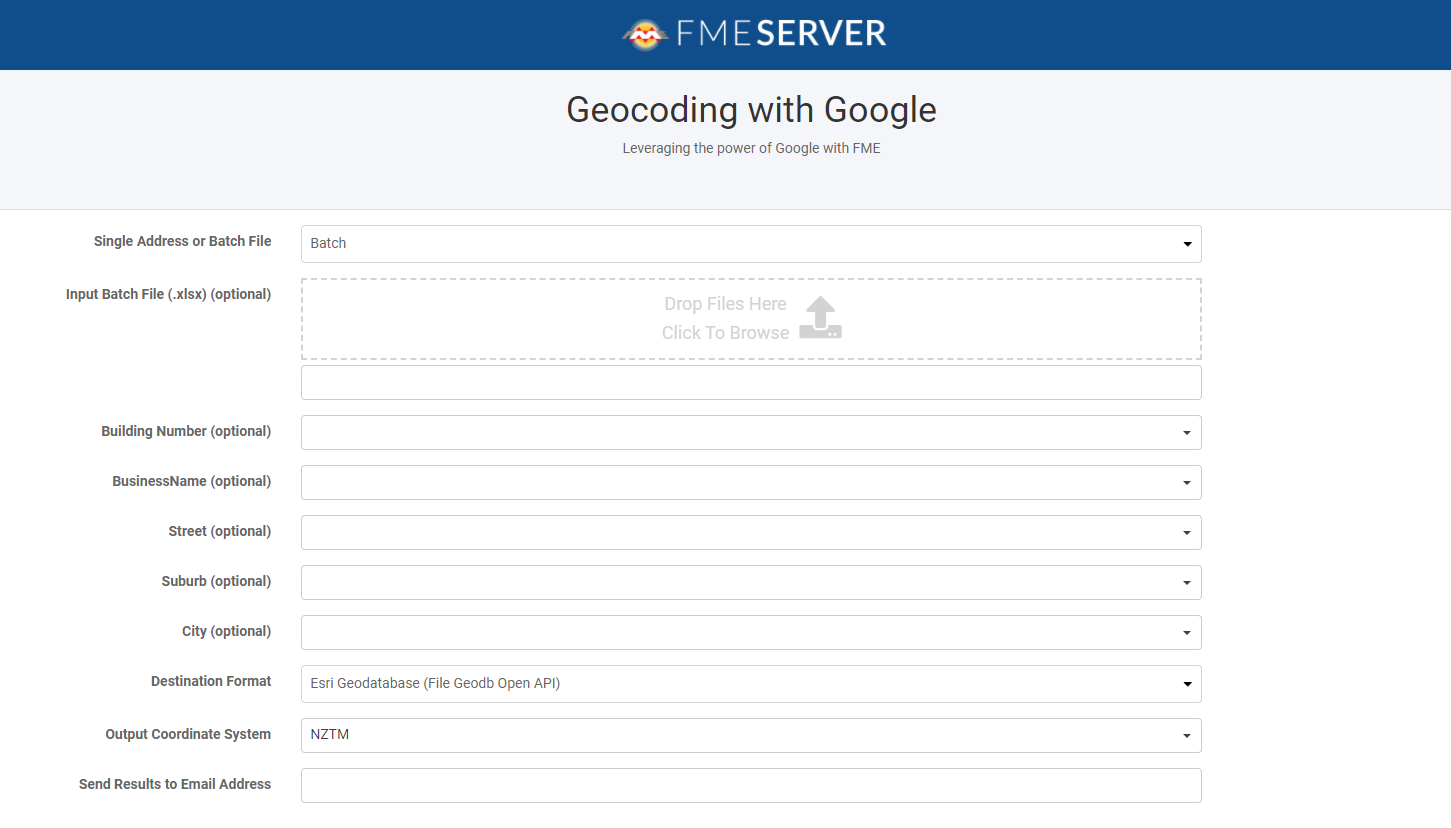Screen dimensions: 1451x828
Task: Focus the Send Results to Email Address field
Action: (751, 786)
